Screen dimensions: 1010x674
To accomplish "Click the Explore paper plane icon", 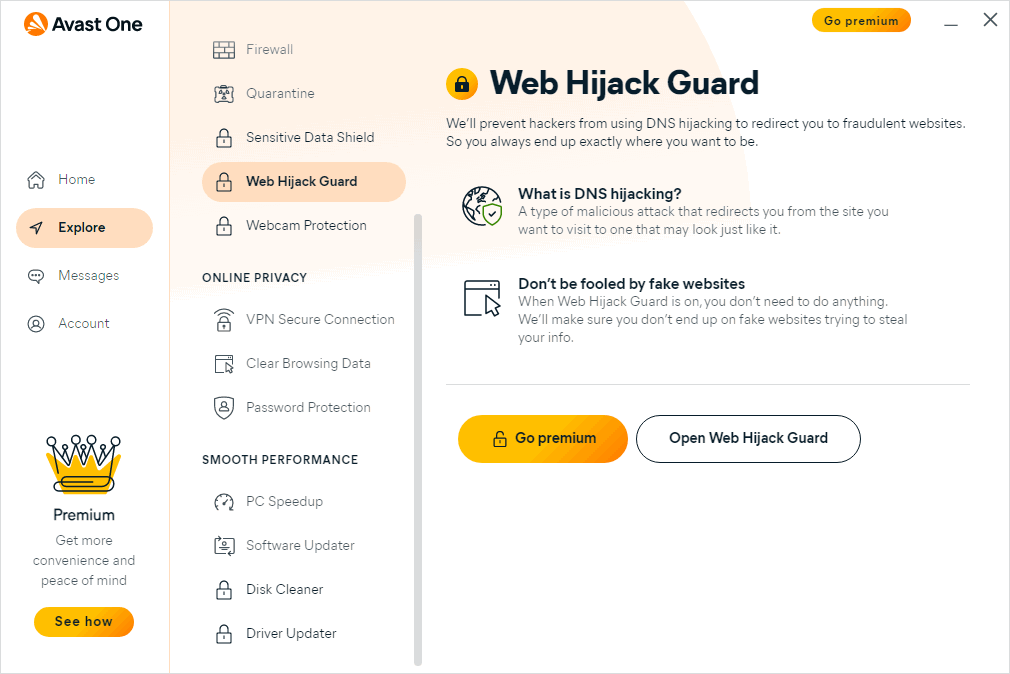I will tap(37, 227).
